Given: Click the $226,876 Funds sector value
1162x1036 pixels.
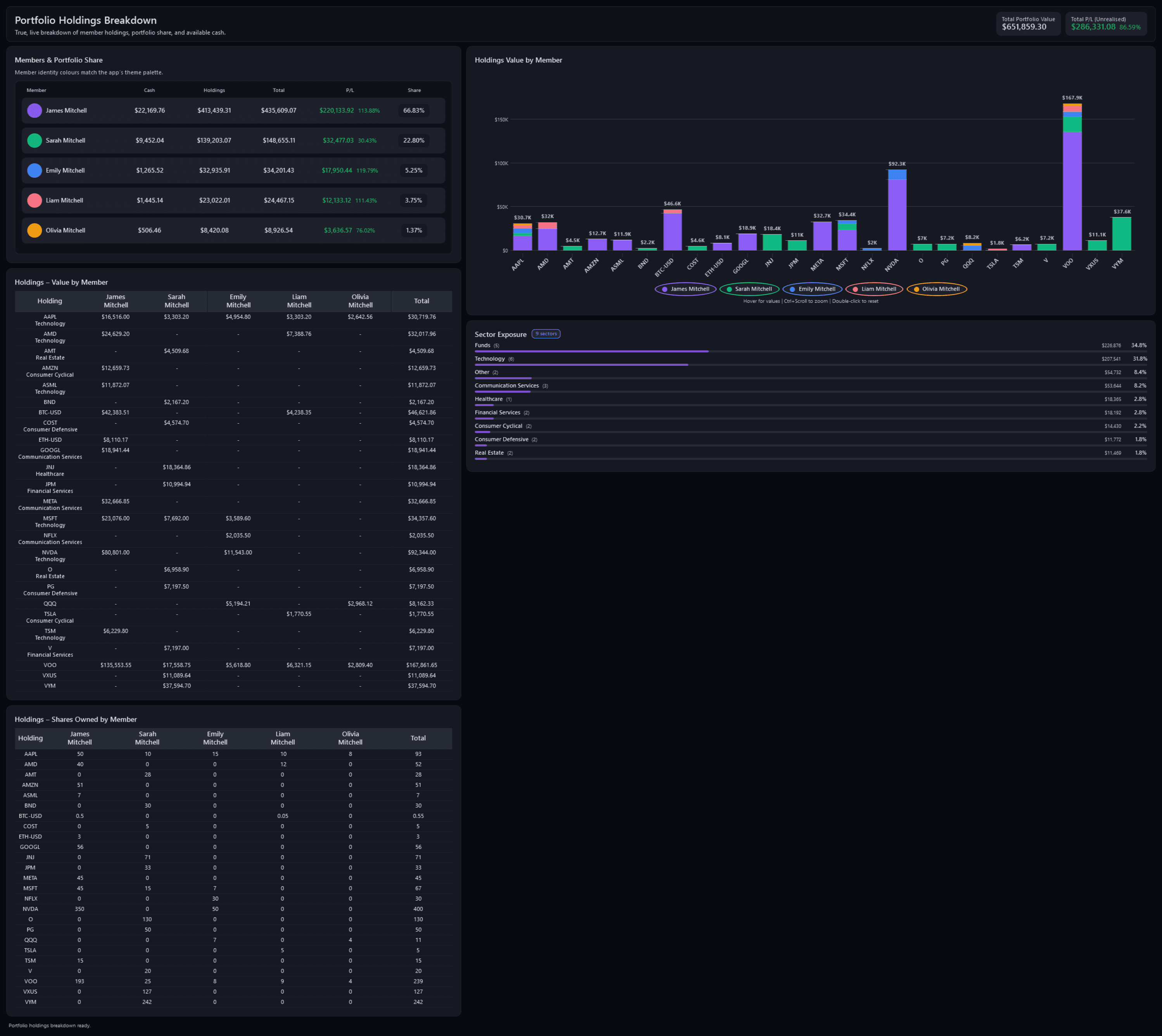Looking at the screenshot, I should pos(1111,345).
